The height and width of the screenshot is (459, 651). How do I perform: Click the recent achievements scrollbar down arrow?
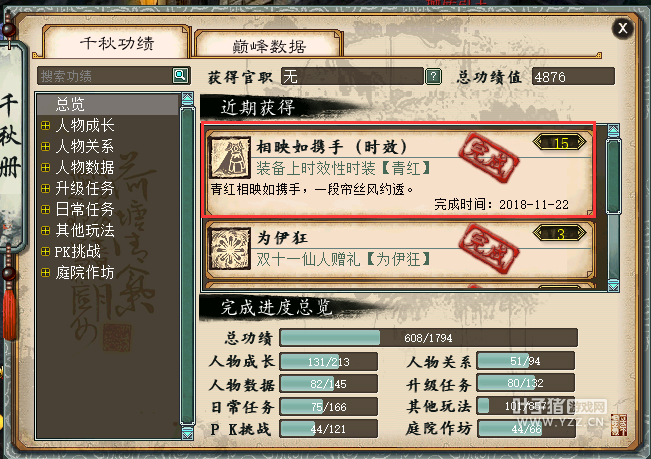point(614,285)
